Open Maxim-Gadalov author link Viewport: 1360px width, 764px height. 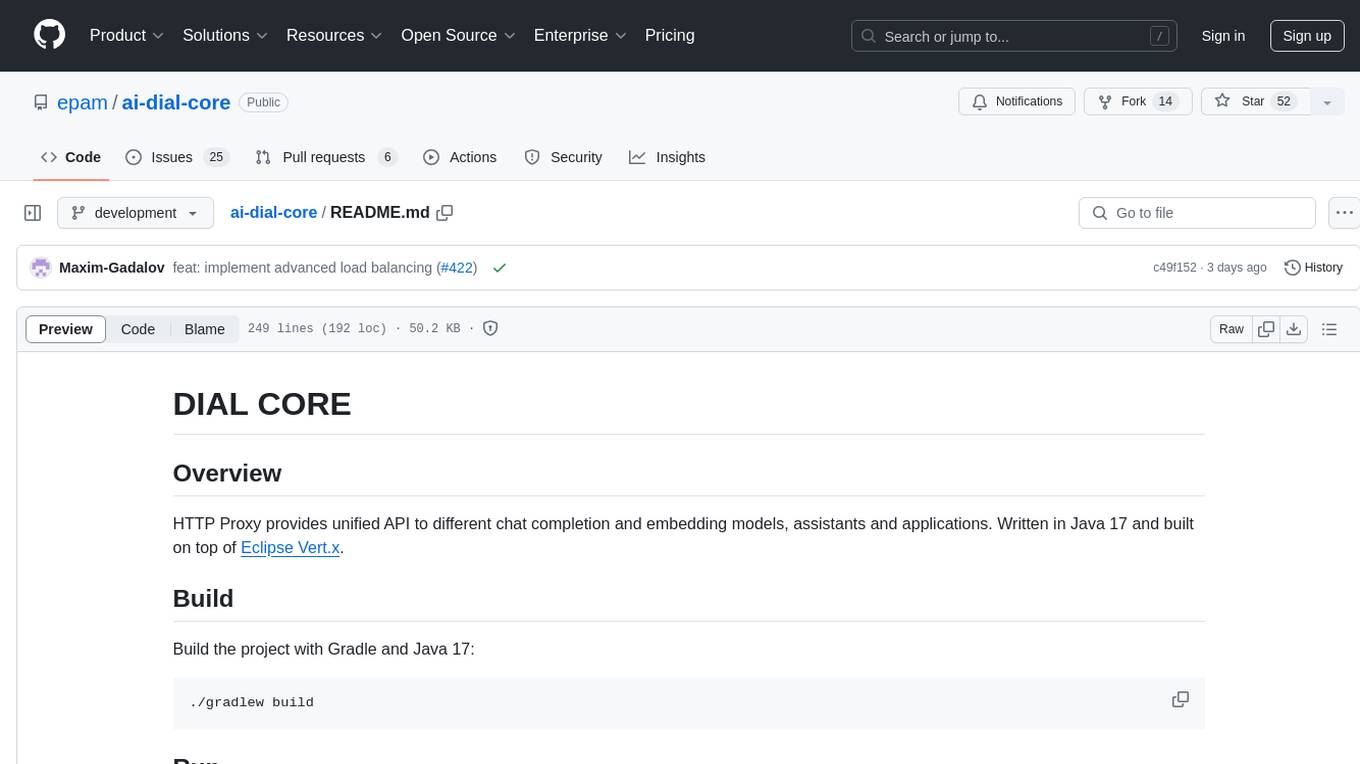pyautogui.click(x=112, y=268)
